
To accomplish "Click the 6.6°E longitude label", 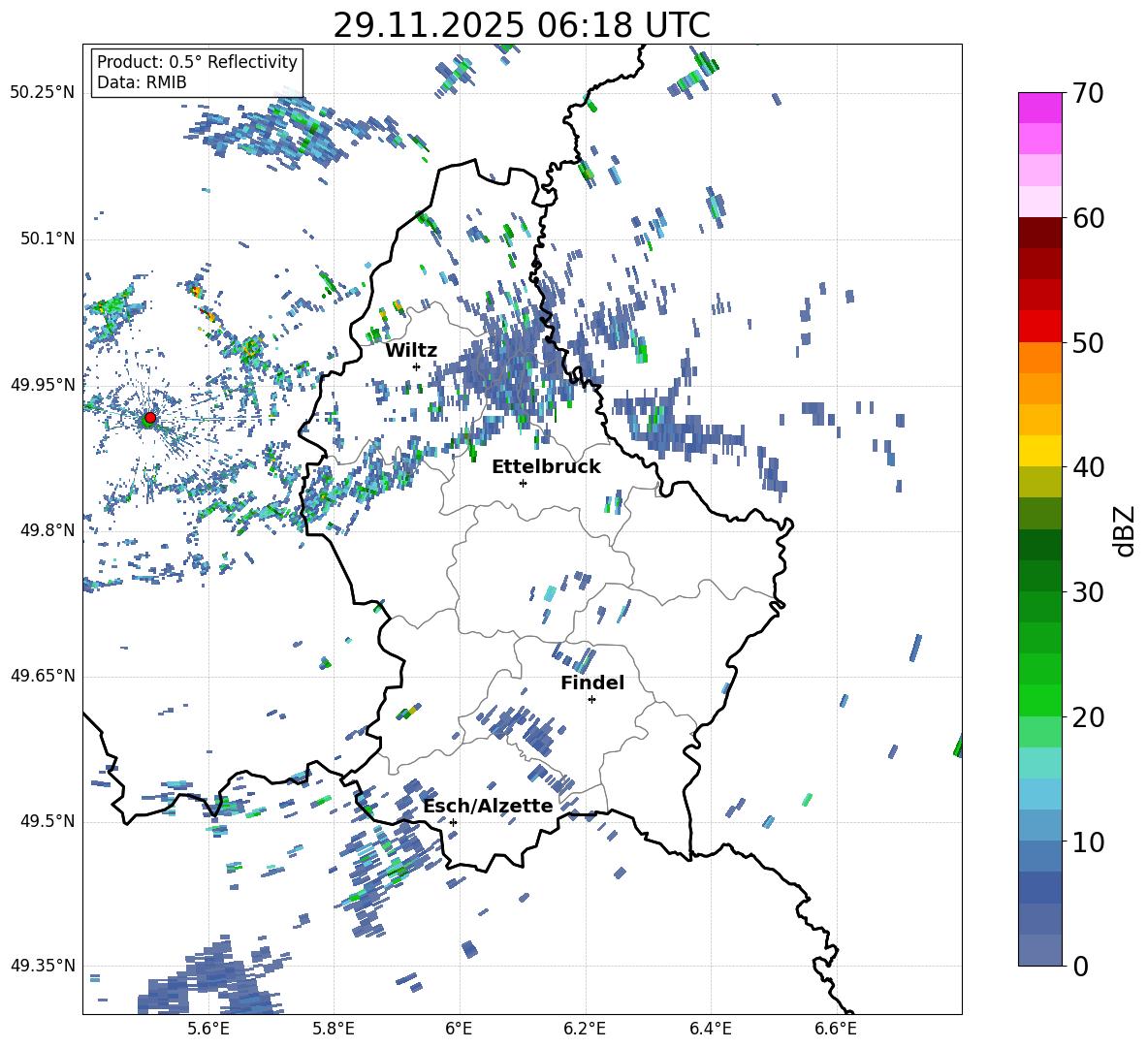I will point(836,1030).
